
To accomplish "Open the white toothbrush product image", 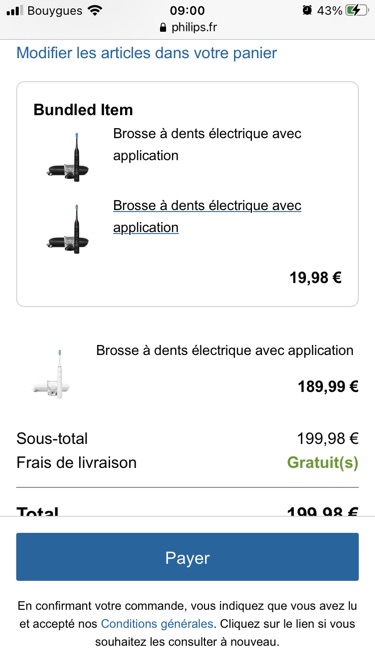I will point(51,374).
